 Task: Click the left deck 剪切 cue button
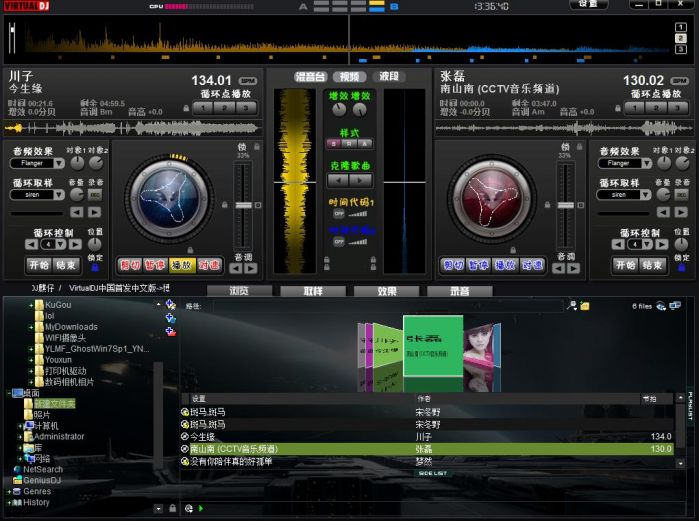[130, 265]
